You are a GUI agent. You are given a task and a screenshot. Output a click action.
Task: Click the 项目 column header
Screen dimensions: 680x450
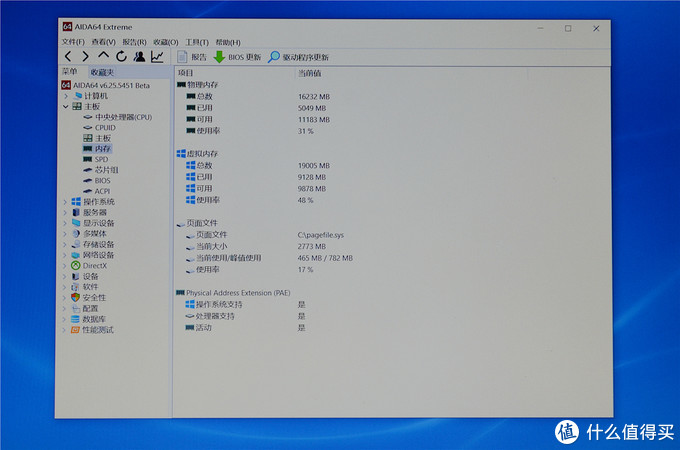point(185,73)
